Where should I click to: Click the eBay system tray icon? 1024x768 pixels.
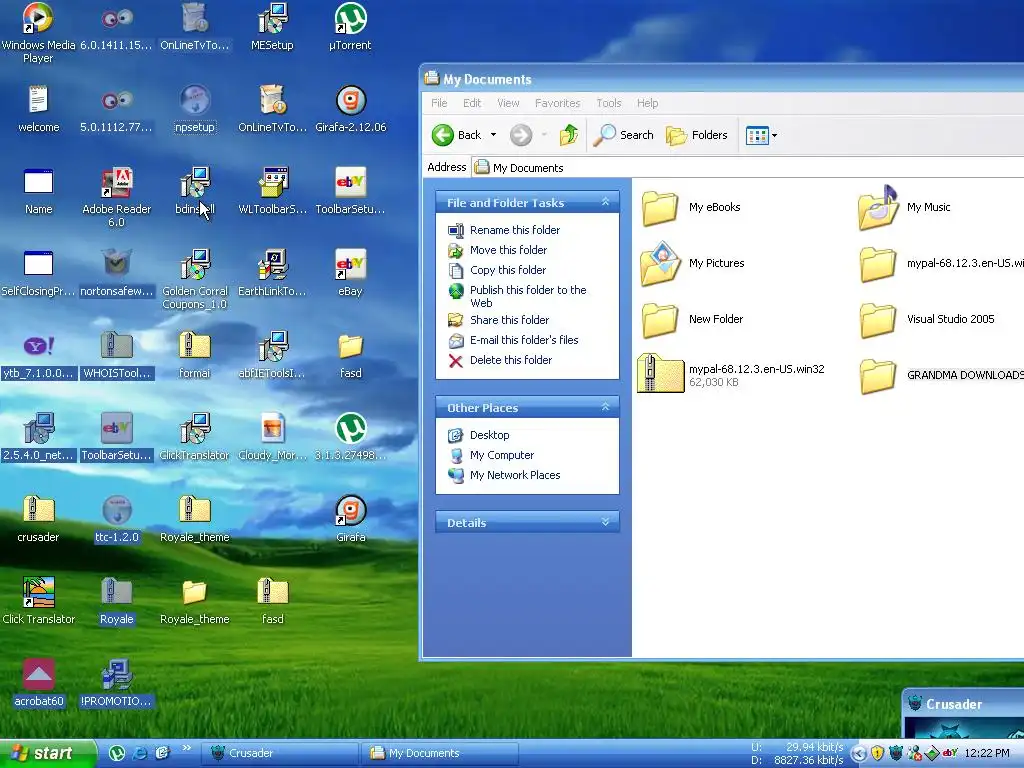951,754
